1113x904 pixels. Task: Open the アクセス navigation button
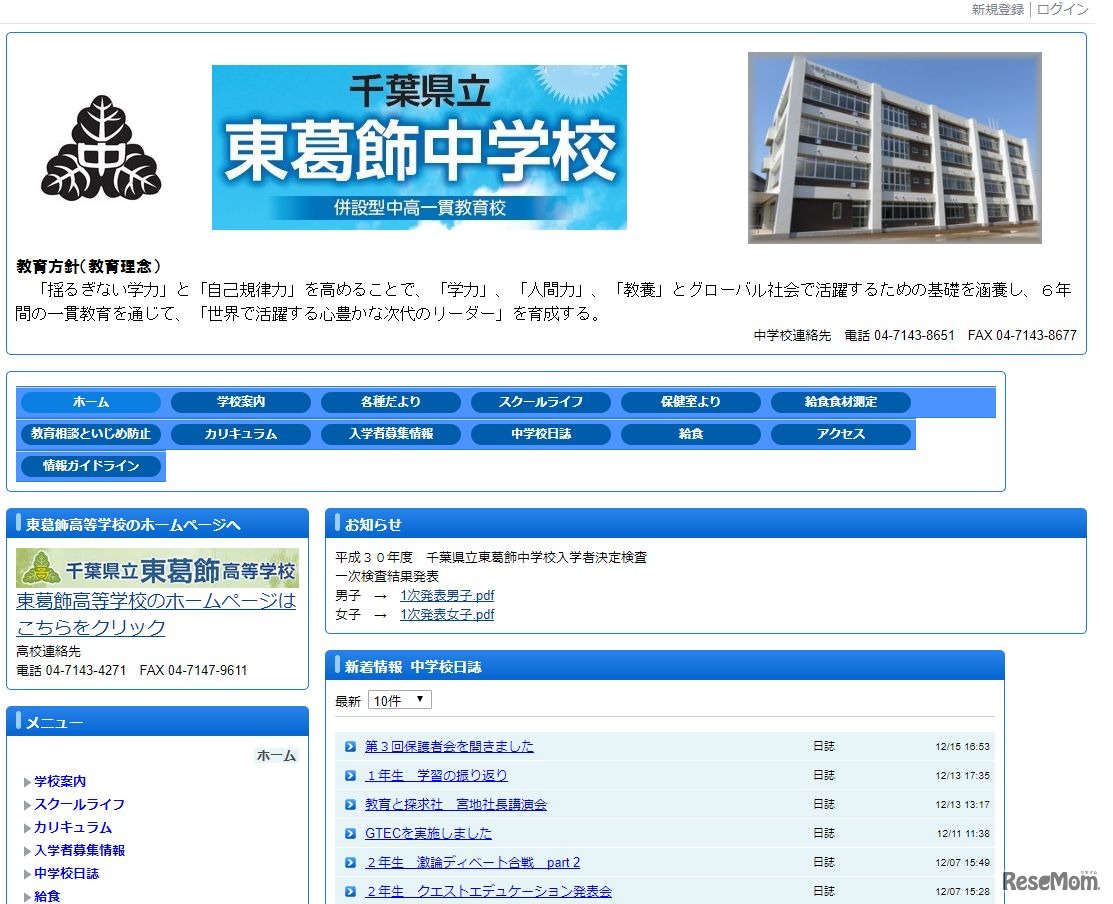[x=840, y=434]
